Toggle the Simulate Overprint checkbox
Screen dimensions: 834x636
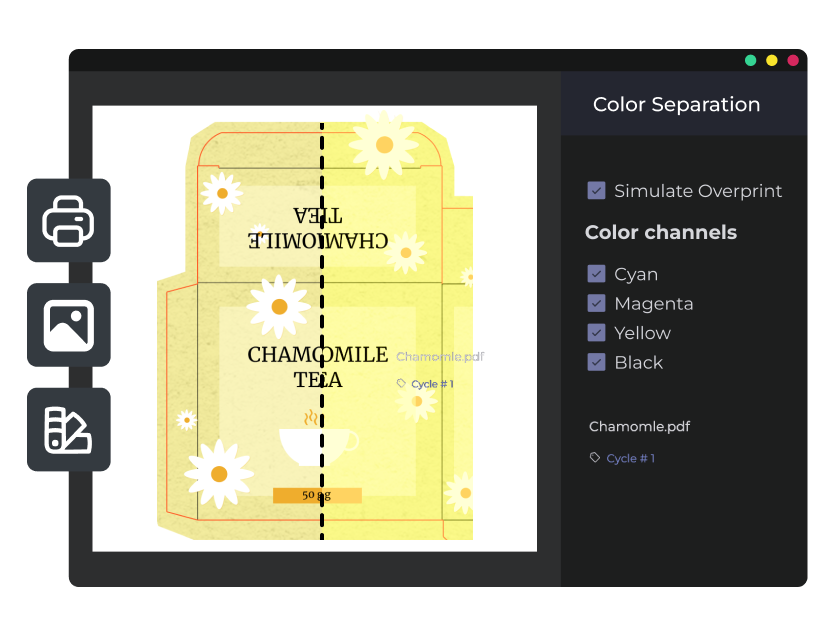coord(597,191)
